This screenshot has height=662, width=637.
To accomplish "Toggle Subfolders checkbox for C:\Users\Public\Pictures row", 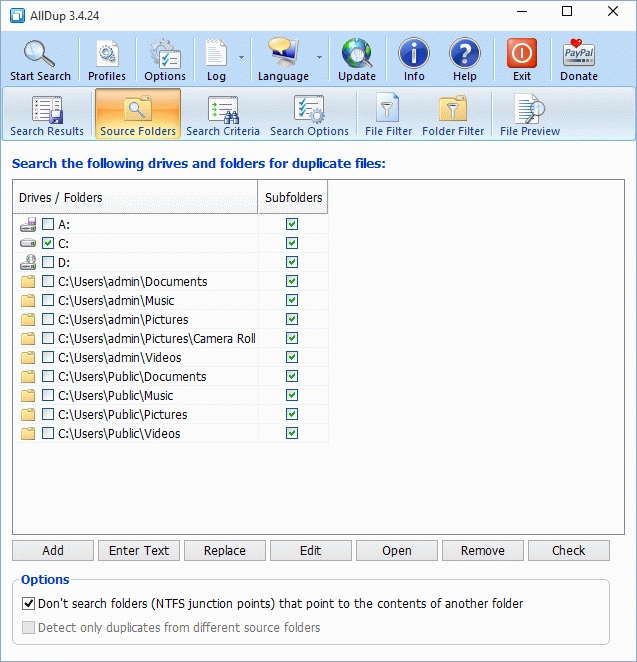I will pos(292,414).
